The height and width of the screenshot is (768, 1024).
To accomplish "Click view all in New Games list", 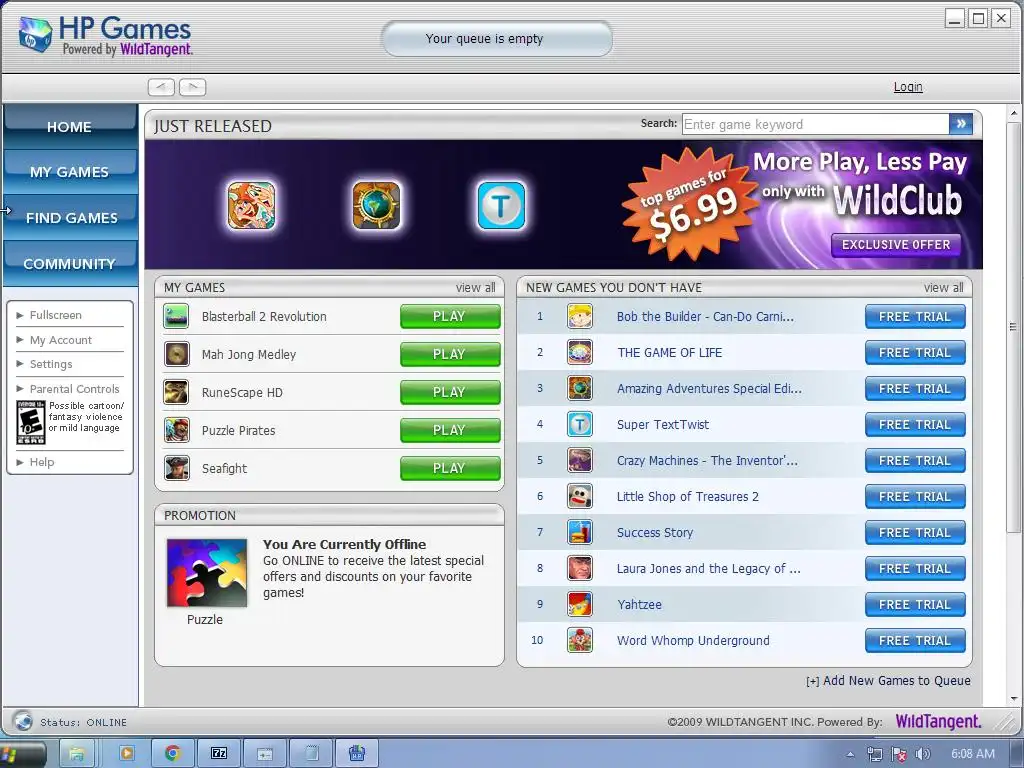I will pos(943,287).
